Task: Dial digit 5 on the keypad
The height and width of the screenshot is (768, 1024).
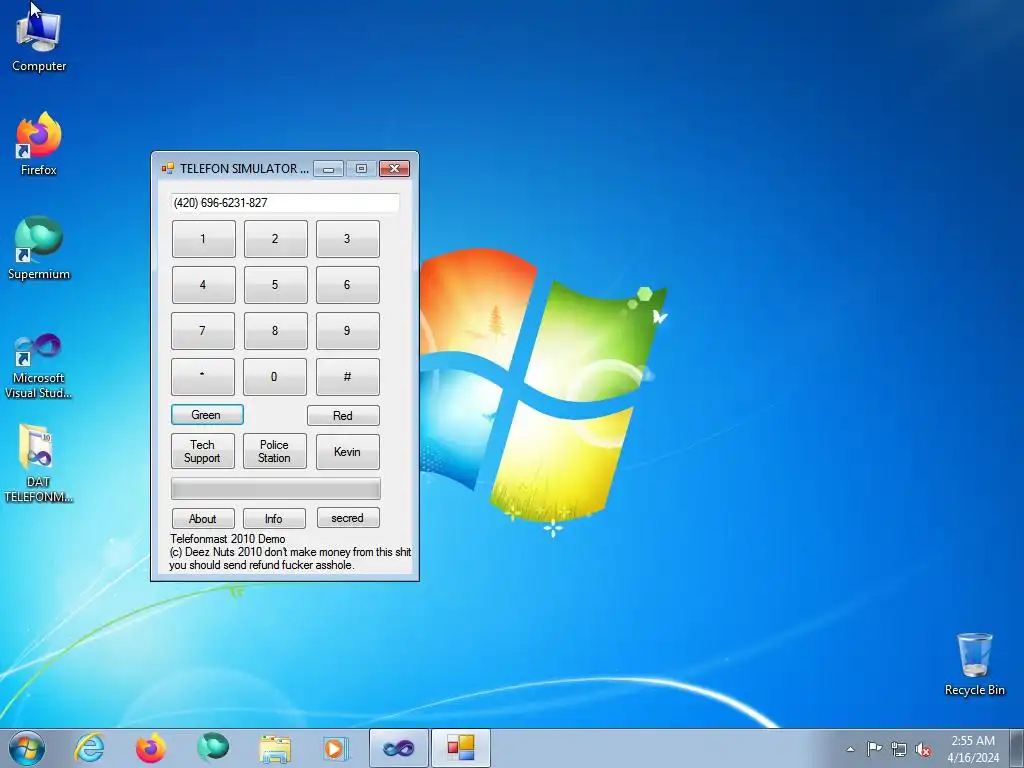Action: [x=275, y=285]
